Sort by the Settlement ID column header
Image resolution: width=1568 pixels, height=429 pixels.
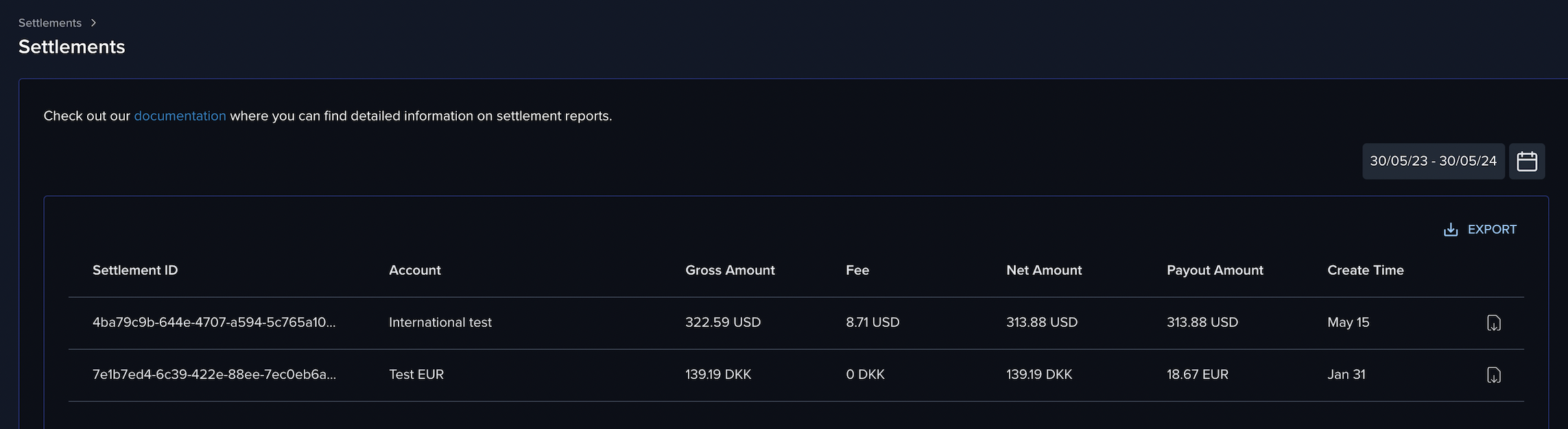(135, 270)
